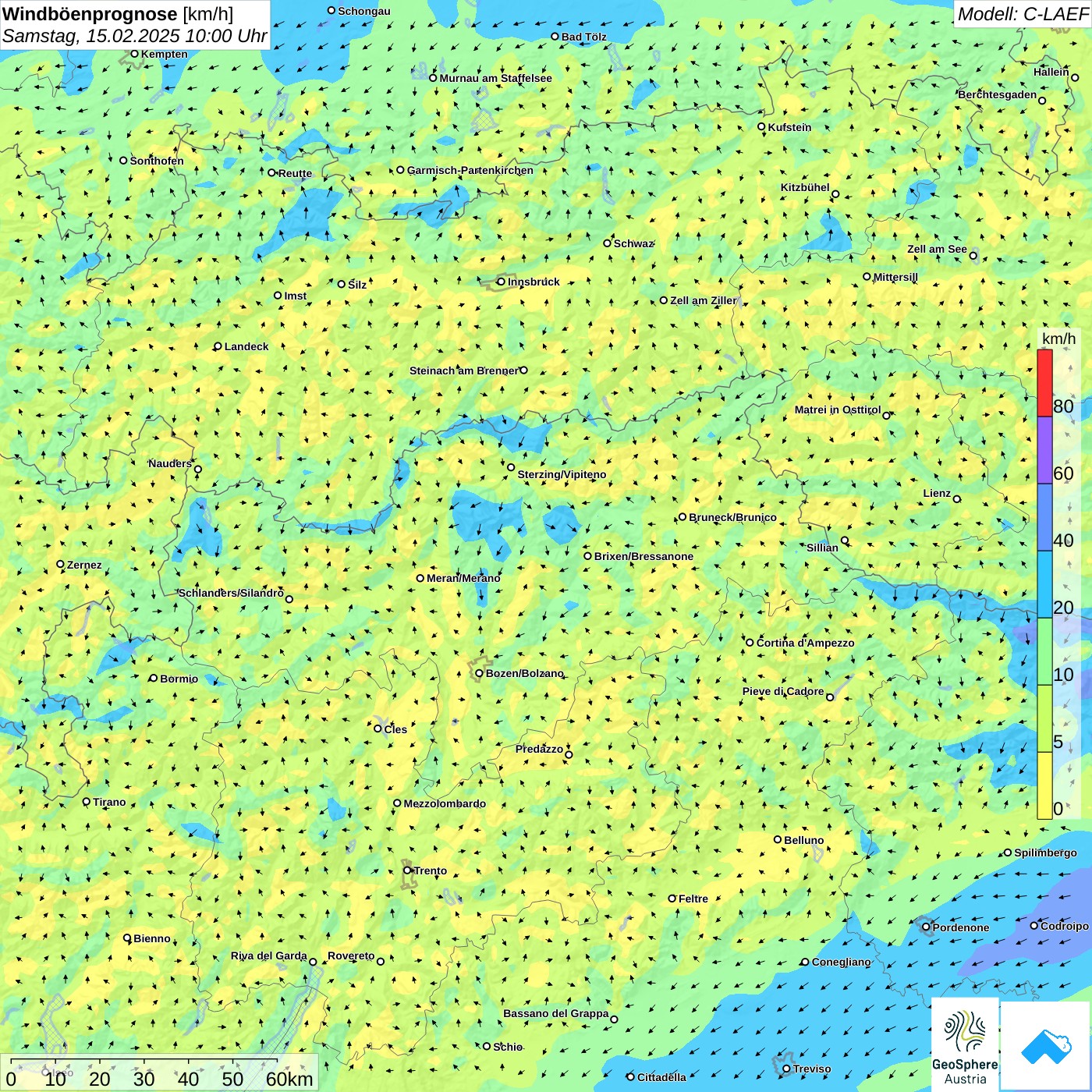Click the "km/h" legend unit label
Screen dimensions: 1092x1092
1058,339
